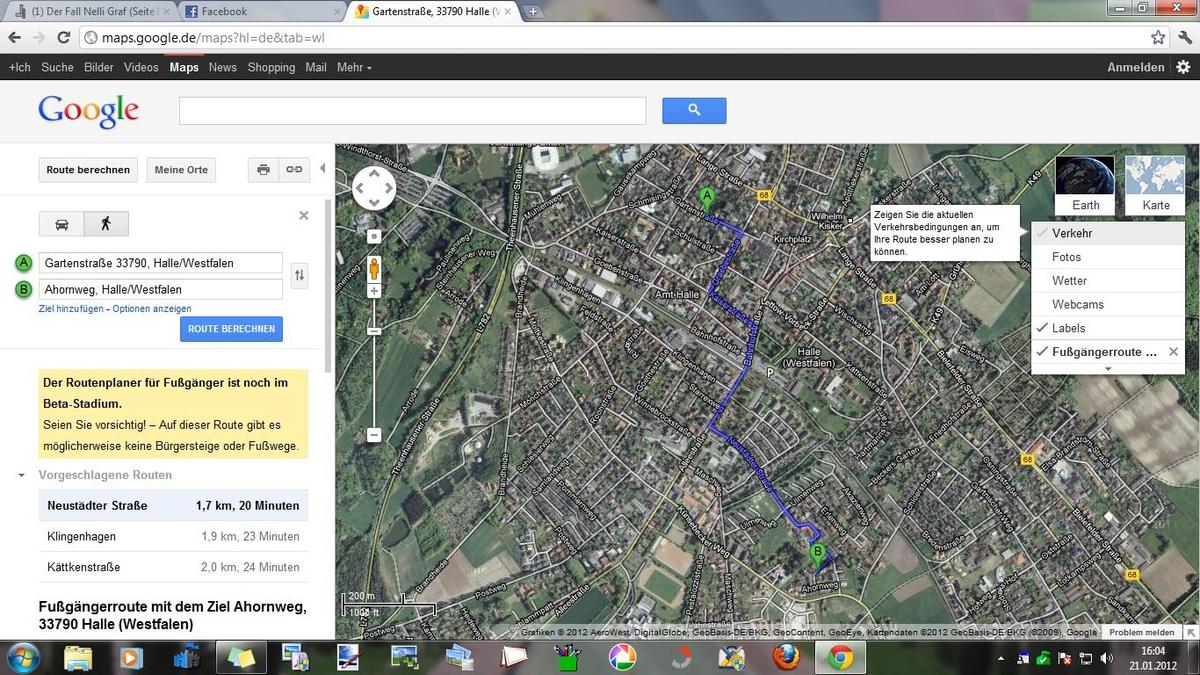Collapse the left side panel
The image size is (1200, 675).
323,169
